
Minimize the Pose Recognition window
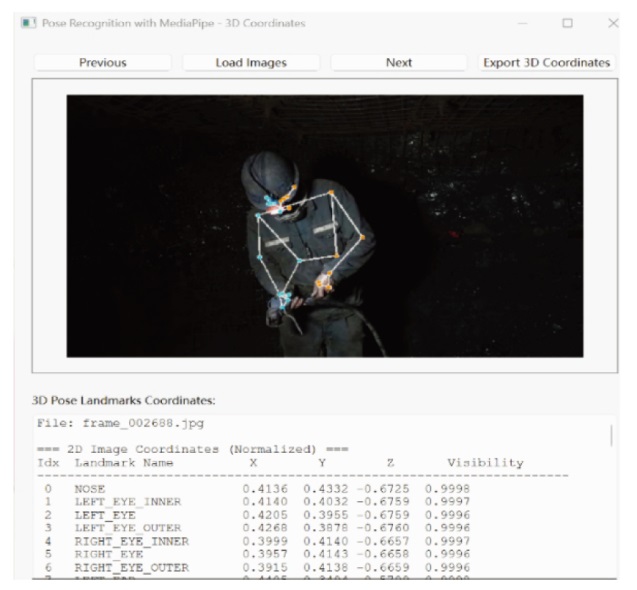click(x=522, y=23)
